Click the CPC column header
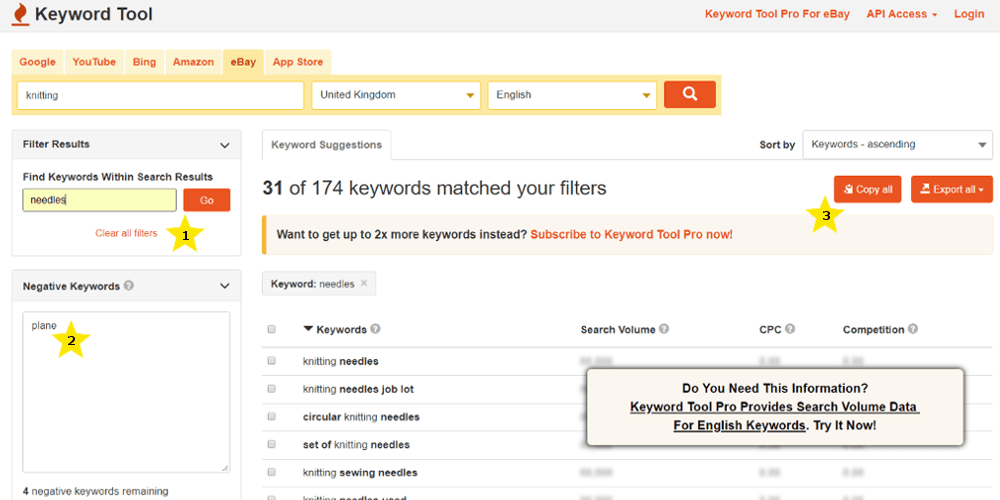Screen dimensions: 1000x500 tap(770, 330)
